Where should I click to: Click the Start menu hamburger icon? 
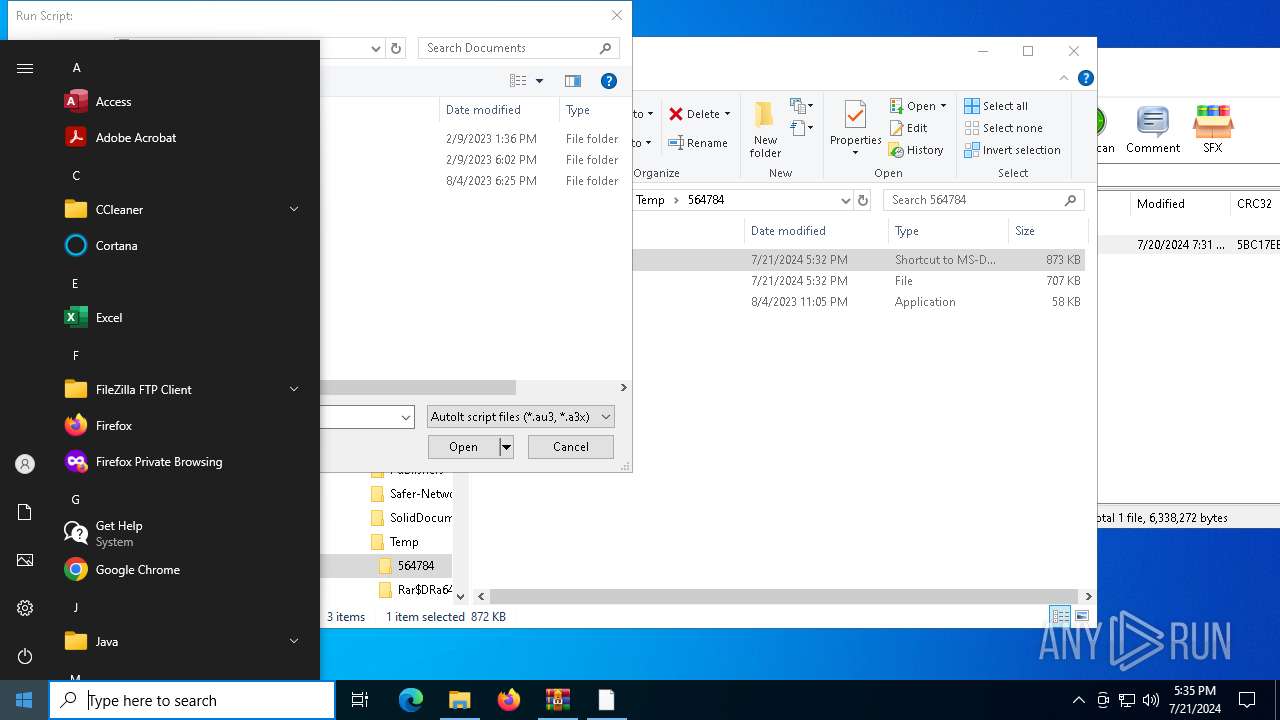pyautogui.click(x=25, y=68)
